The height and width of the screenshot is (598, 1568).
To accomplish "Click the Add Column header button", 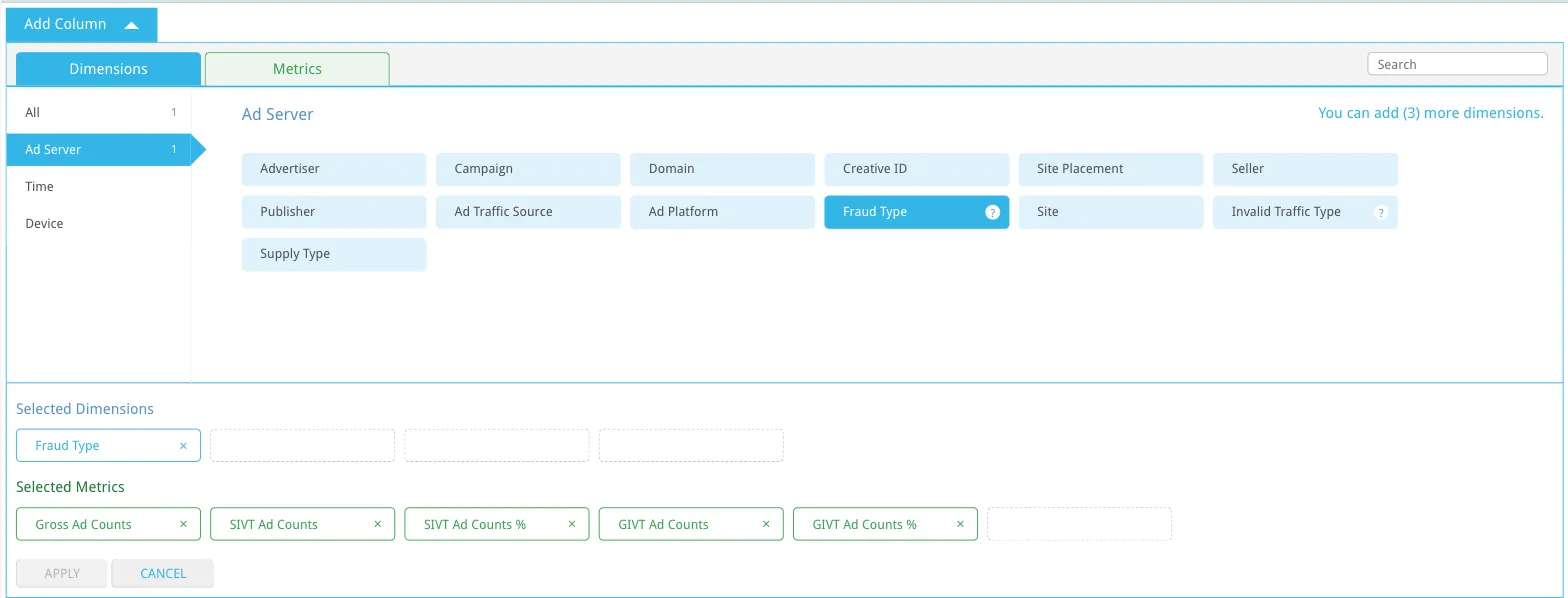I will point(81,24).
